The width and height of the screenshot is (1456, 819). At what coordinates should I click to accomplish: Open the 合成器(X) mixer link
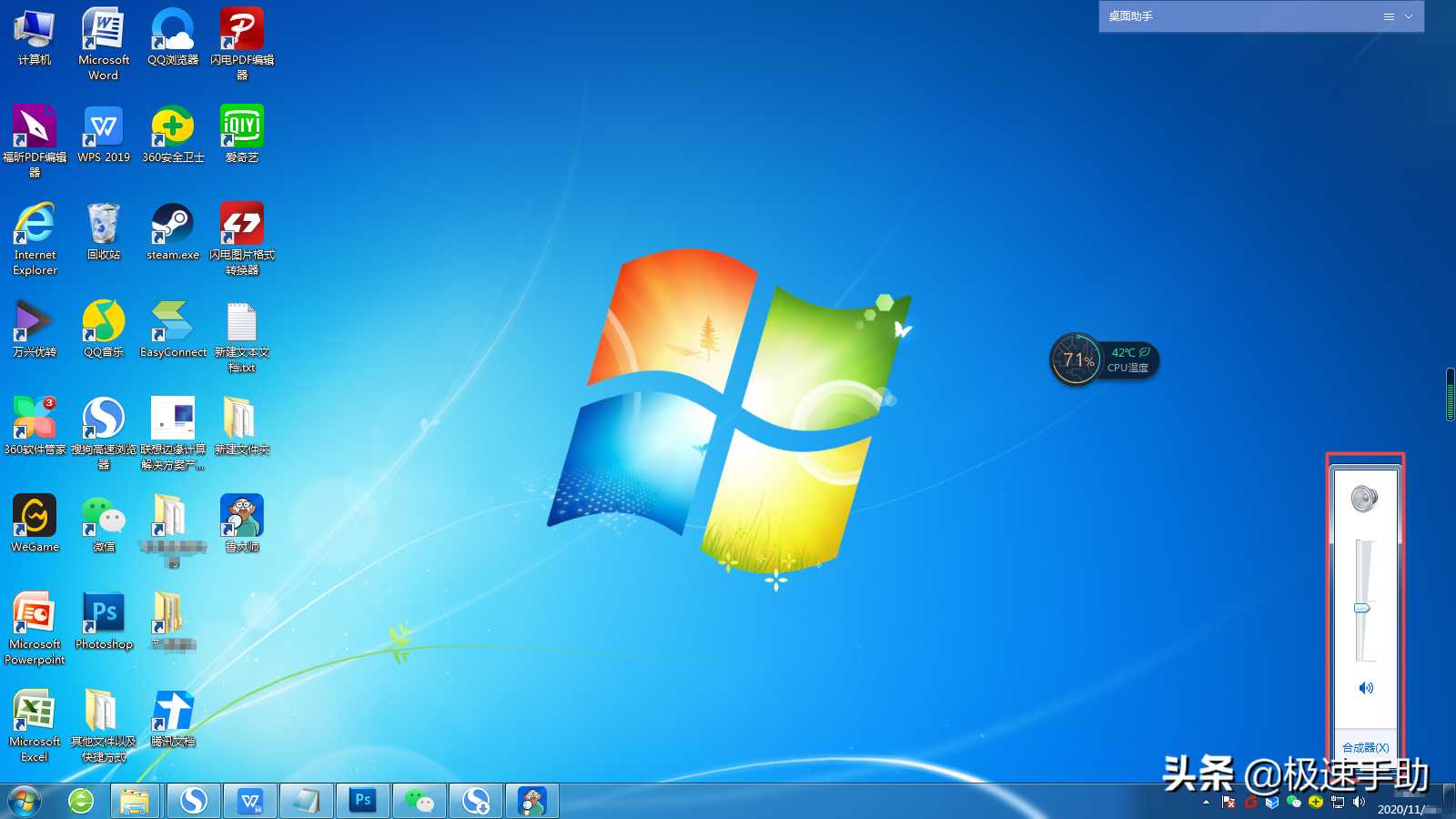1366,747
